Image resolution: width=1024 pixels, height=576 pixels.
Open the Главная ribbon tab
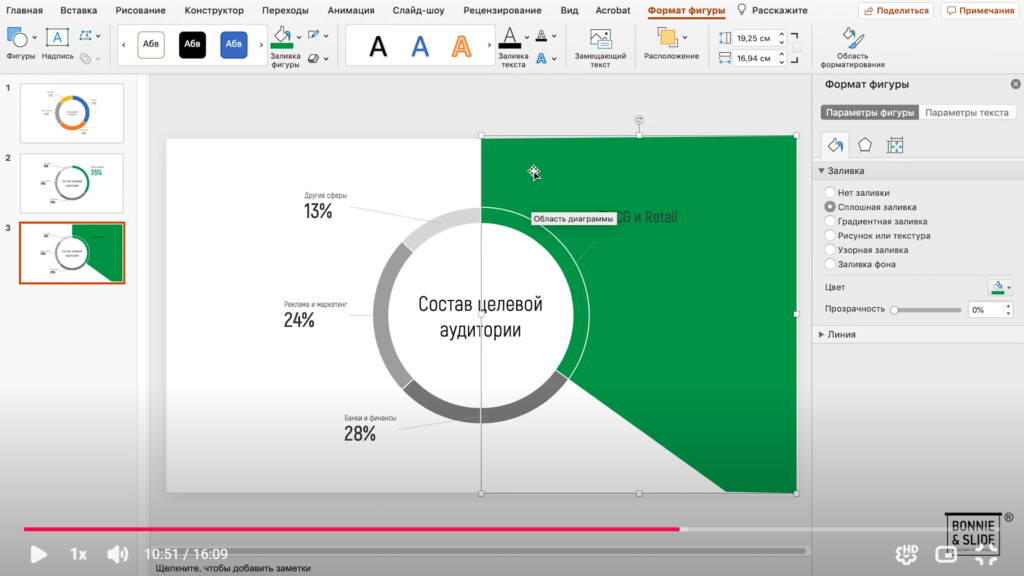pyautogui.click(x=24, y=10)
